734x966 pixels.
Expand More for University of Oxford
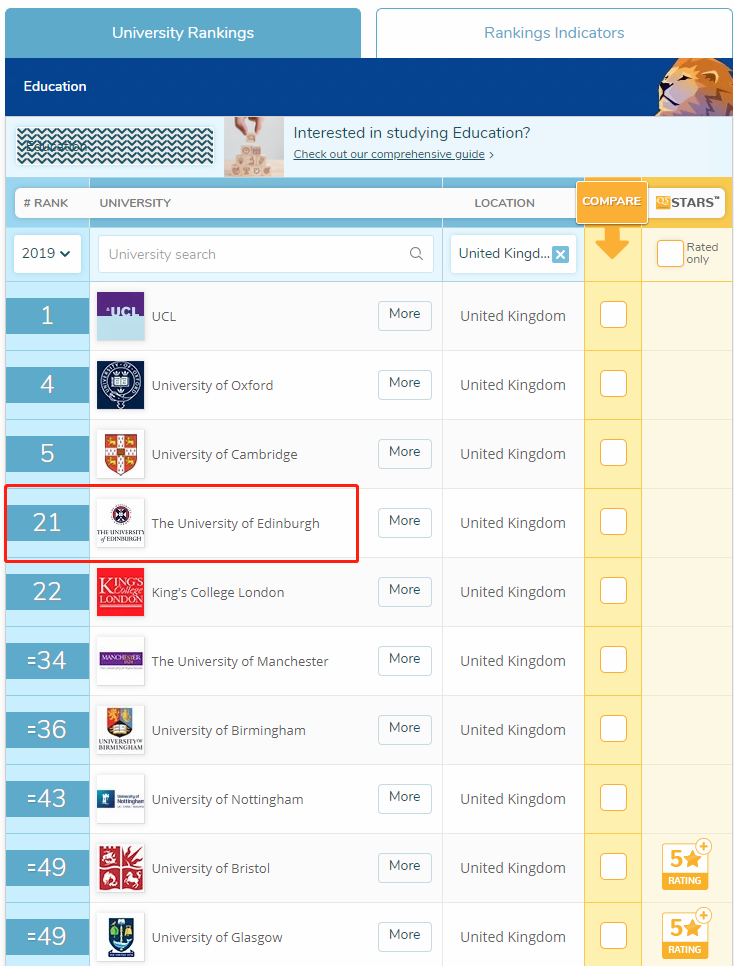click(404, 384)
